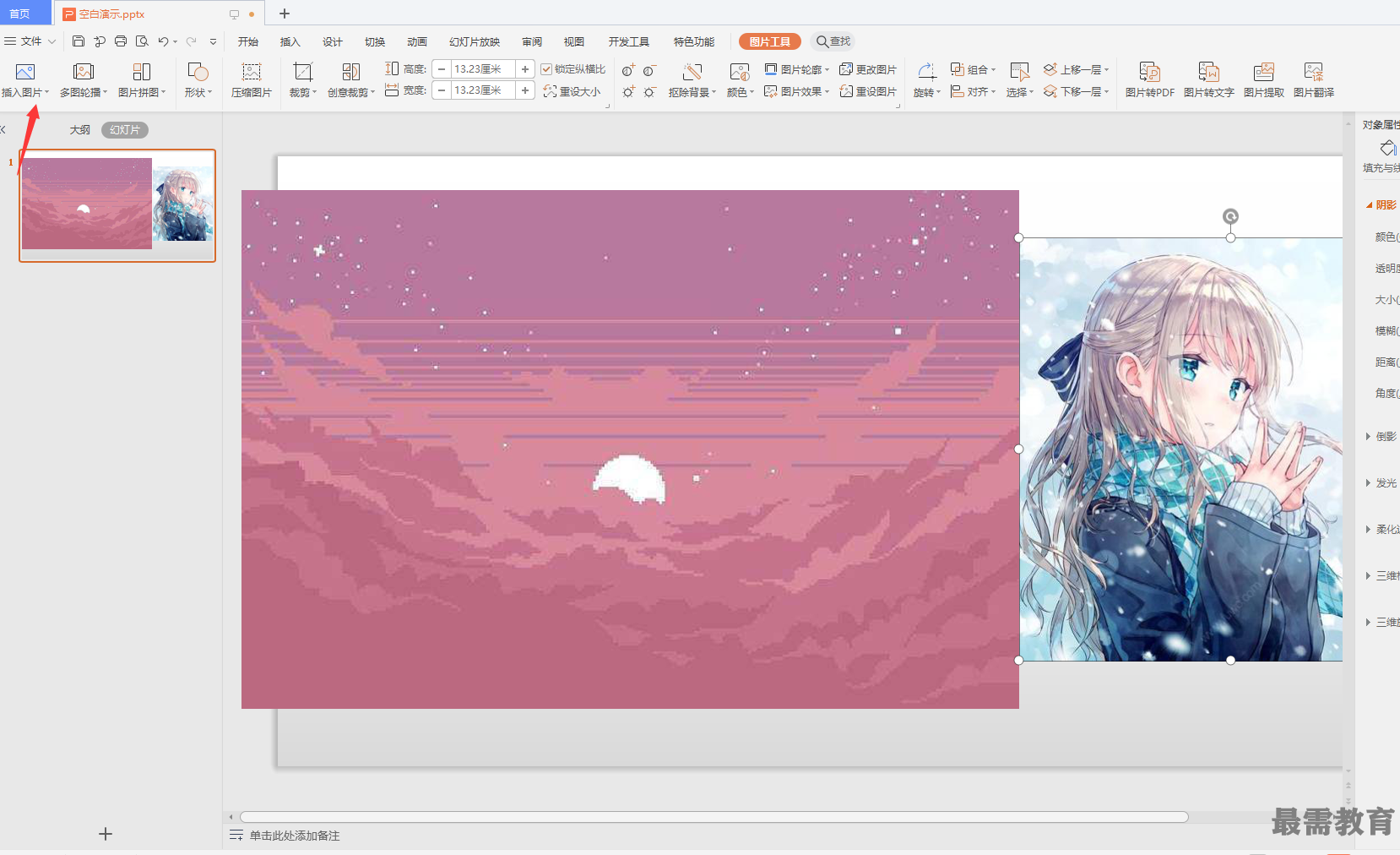
Task: Open the Animation (动画) ribbon tab
Action: (x=417, y=41)
